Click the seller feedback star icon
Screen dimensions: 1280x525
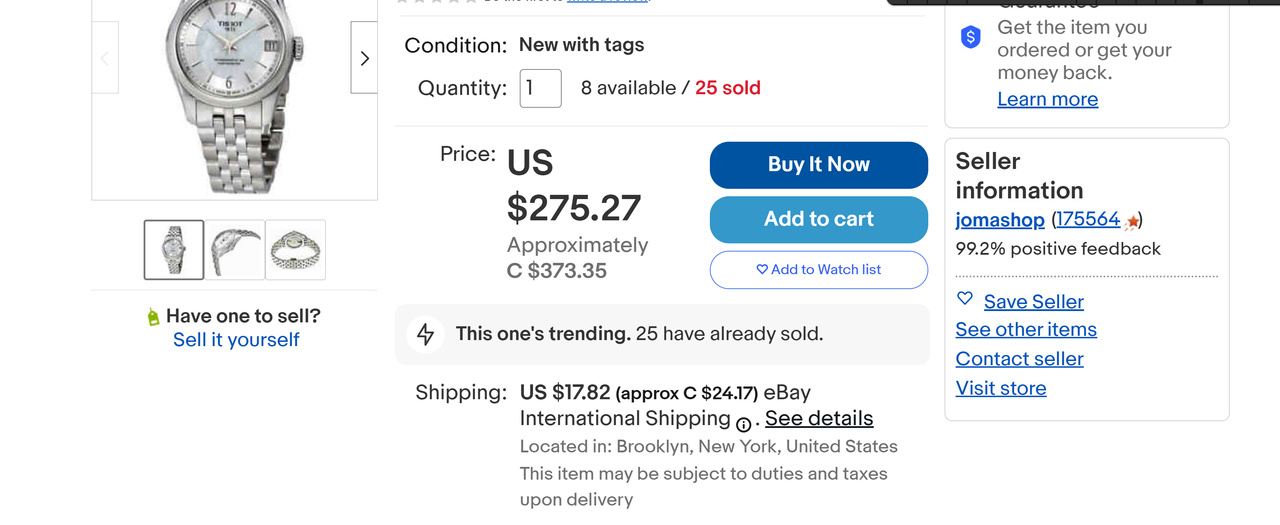(x=1131, y=222)
